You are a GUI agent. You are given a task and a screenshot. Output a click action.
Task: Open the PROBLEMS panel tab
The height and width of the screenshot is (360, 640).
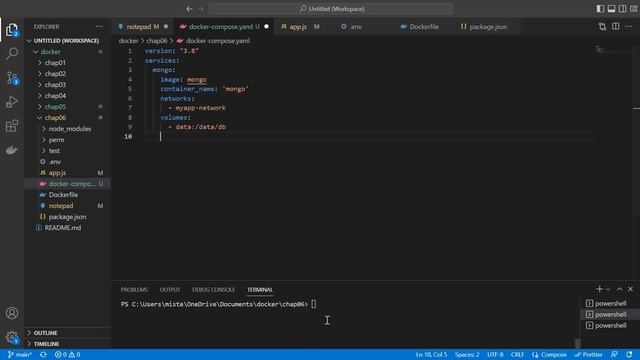134,289
